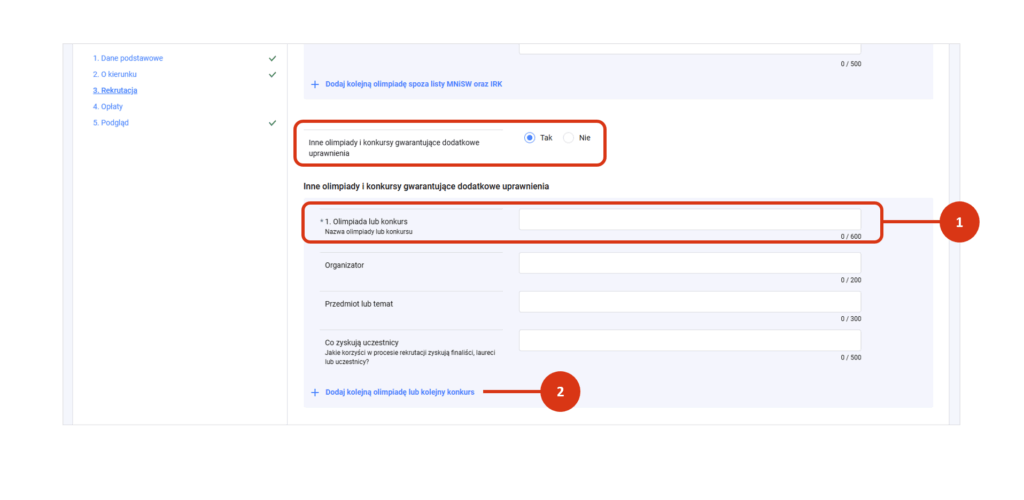Select the 'Nie' radio button
The image size is (1024, 500).
569,137
